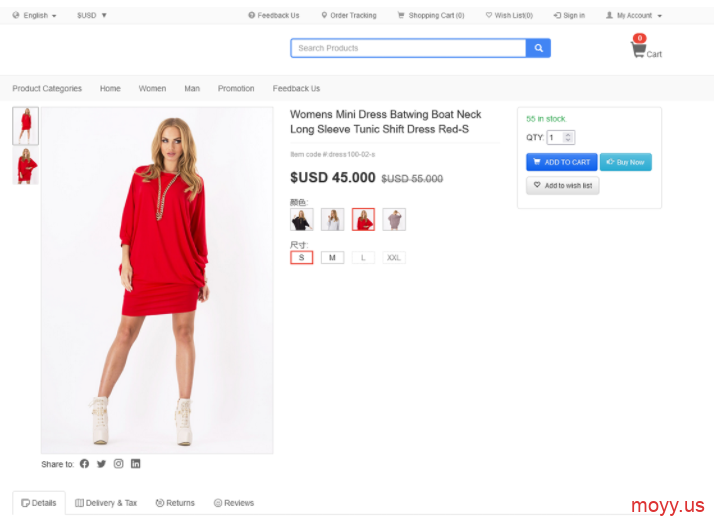Image resolution: width=714 pixels, height=520 pixels.
Task: Click the Search Products input field
Action: (408, 48)
